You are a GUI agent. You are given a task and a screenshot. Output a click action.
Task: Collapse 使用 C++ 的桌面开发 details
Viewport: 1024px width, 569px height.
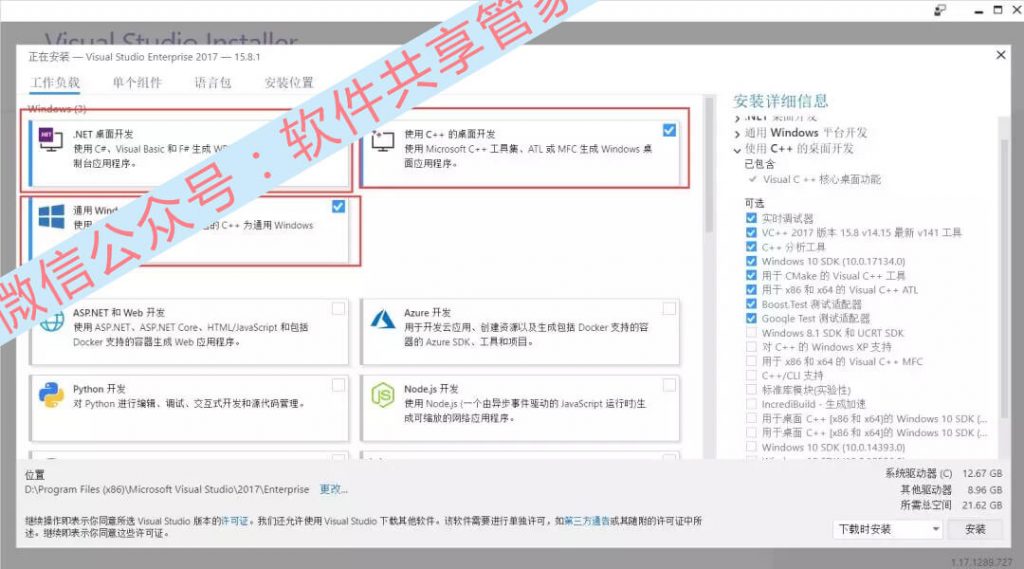pyautogui.click(x=737, y=150)
